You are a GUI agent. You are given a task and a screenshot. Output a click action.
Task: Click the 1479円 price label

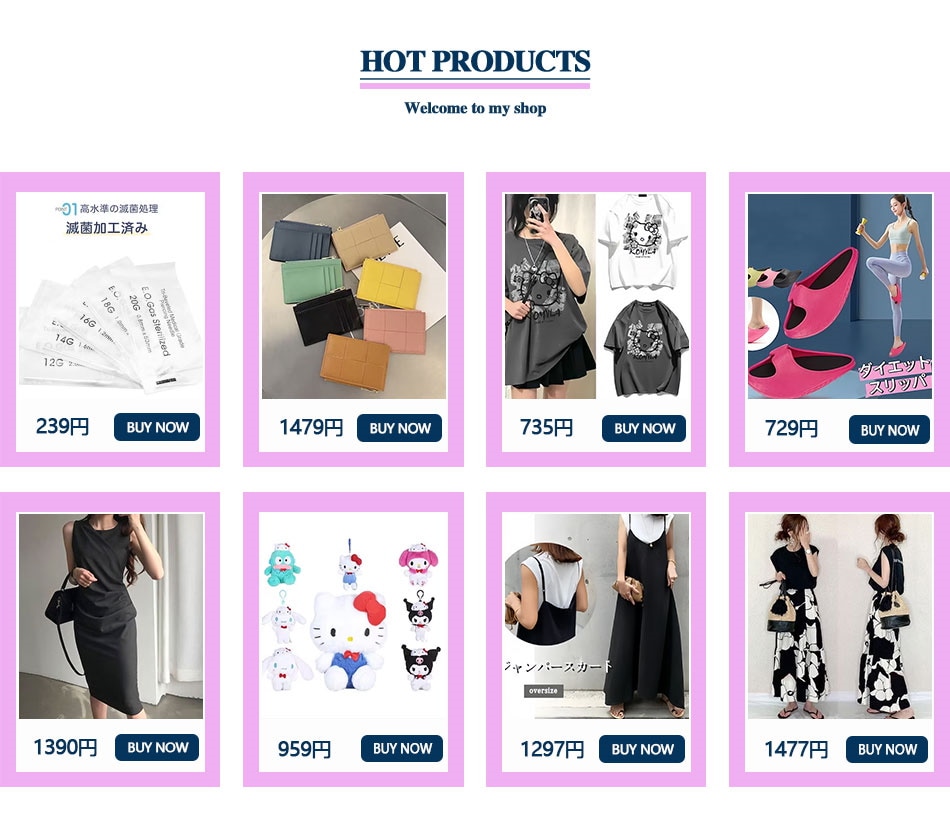[311, 428]
